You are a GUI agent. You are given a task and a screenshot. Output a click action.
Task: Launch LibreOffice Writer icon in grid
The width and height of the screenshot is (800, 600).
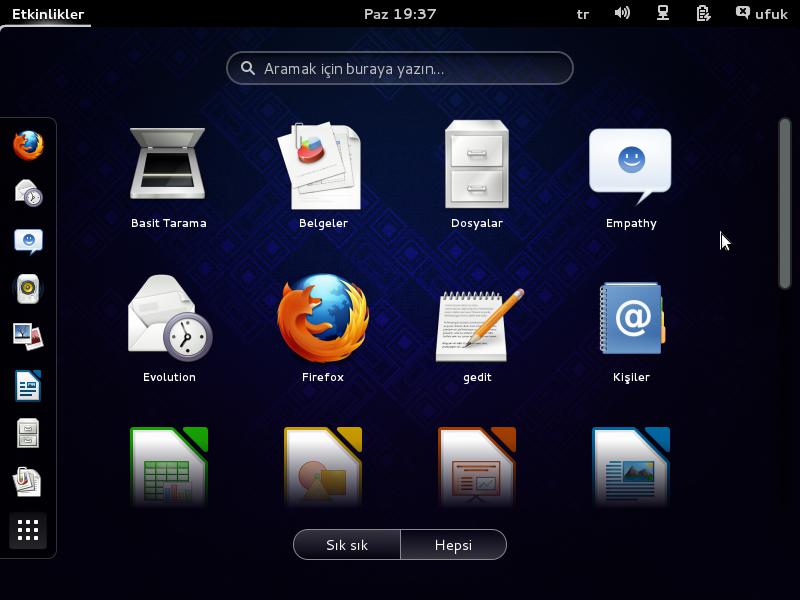click(631, 466)
